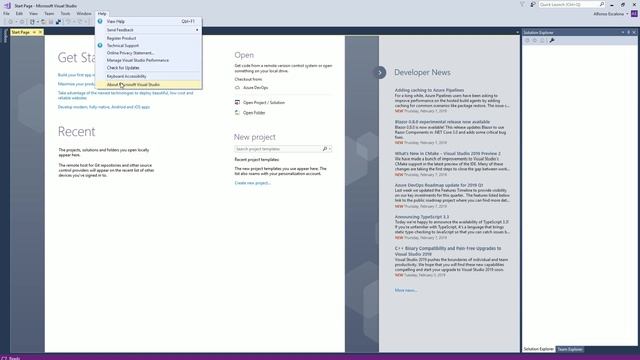Open the Edit menu
Screen dimensions: 640x360
[x=19, y=13]
